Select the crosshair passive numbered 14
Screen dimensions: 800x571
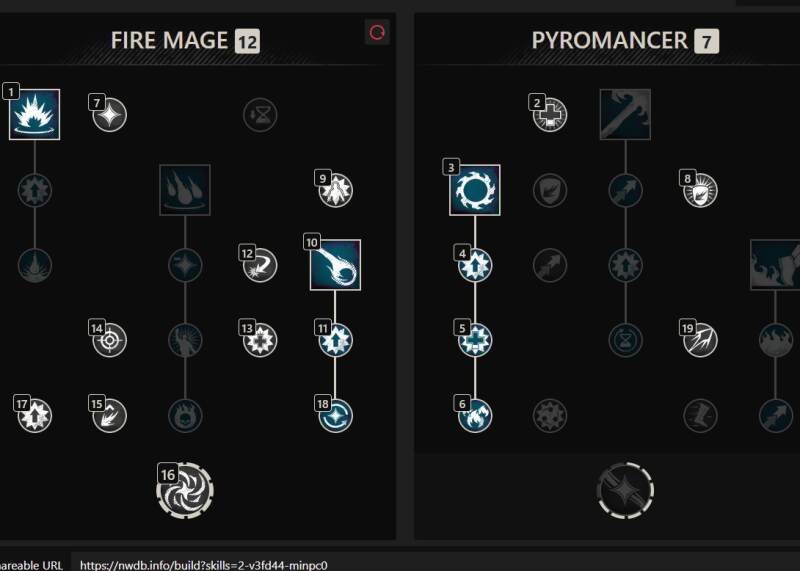(110, 340)
